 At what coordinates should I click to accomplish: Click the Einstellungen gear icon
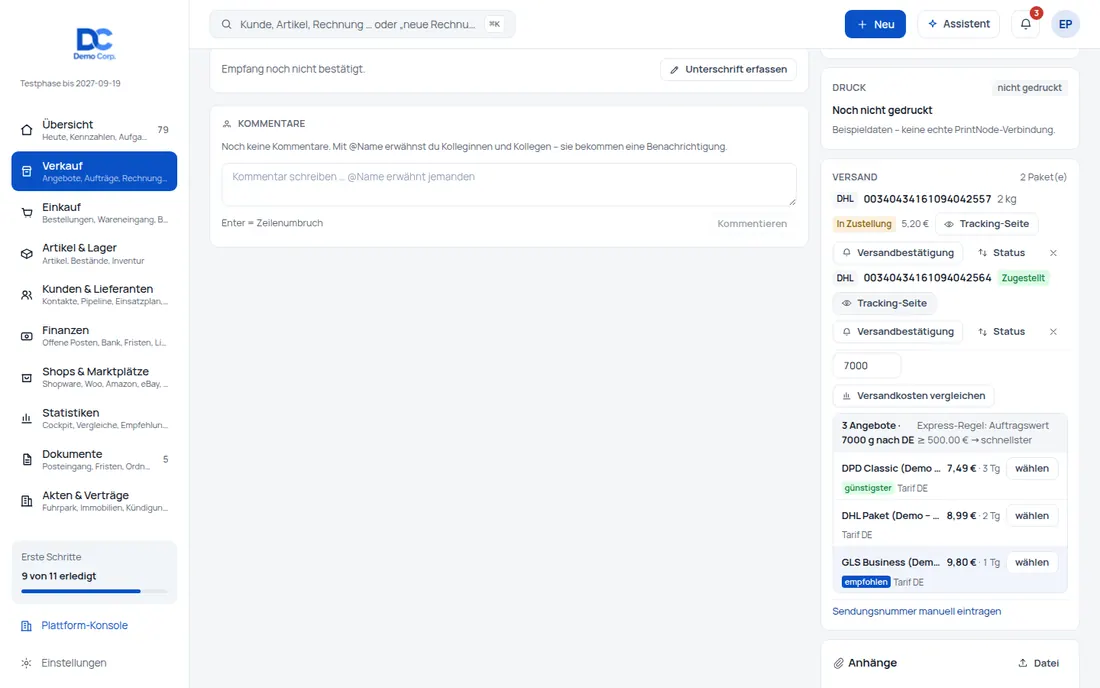[x=27, y=663]
